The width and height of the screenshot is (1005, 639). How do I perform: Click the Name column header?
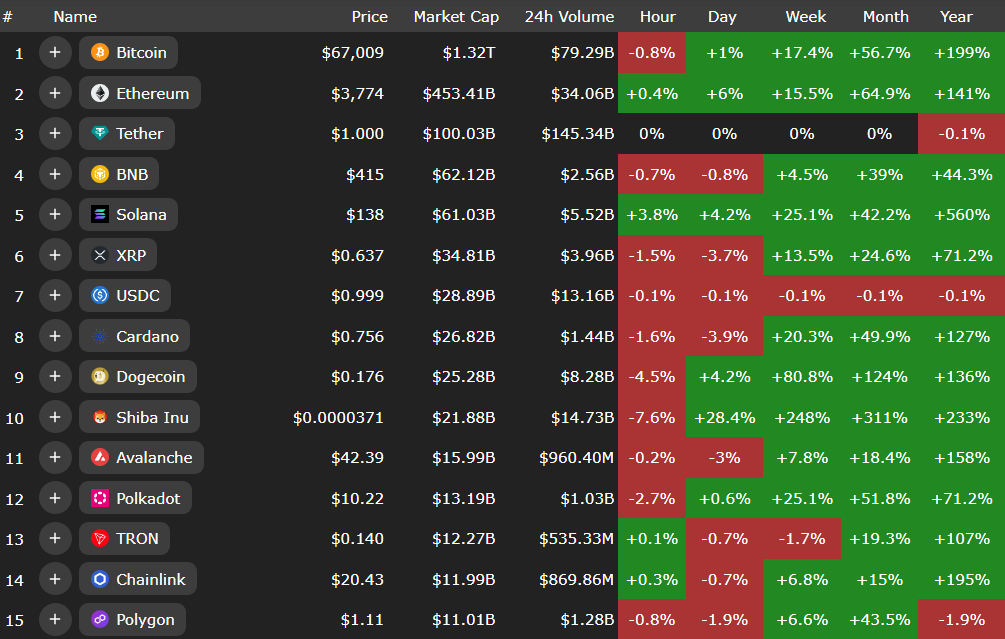point(75,17)
